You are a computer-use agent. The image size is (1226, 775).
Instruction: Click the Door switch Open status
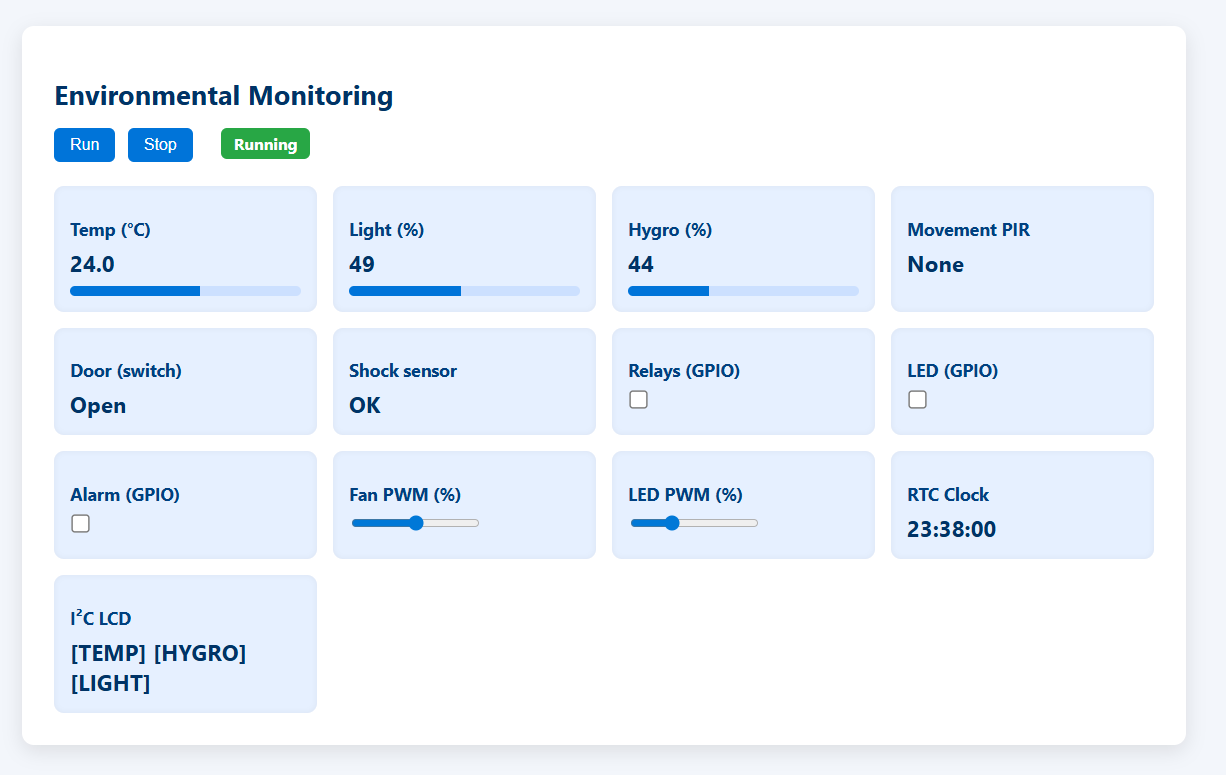[98, 406]
